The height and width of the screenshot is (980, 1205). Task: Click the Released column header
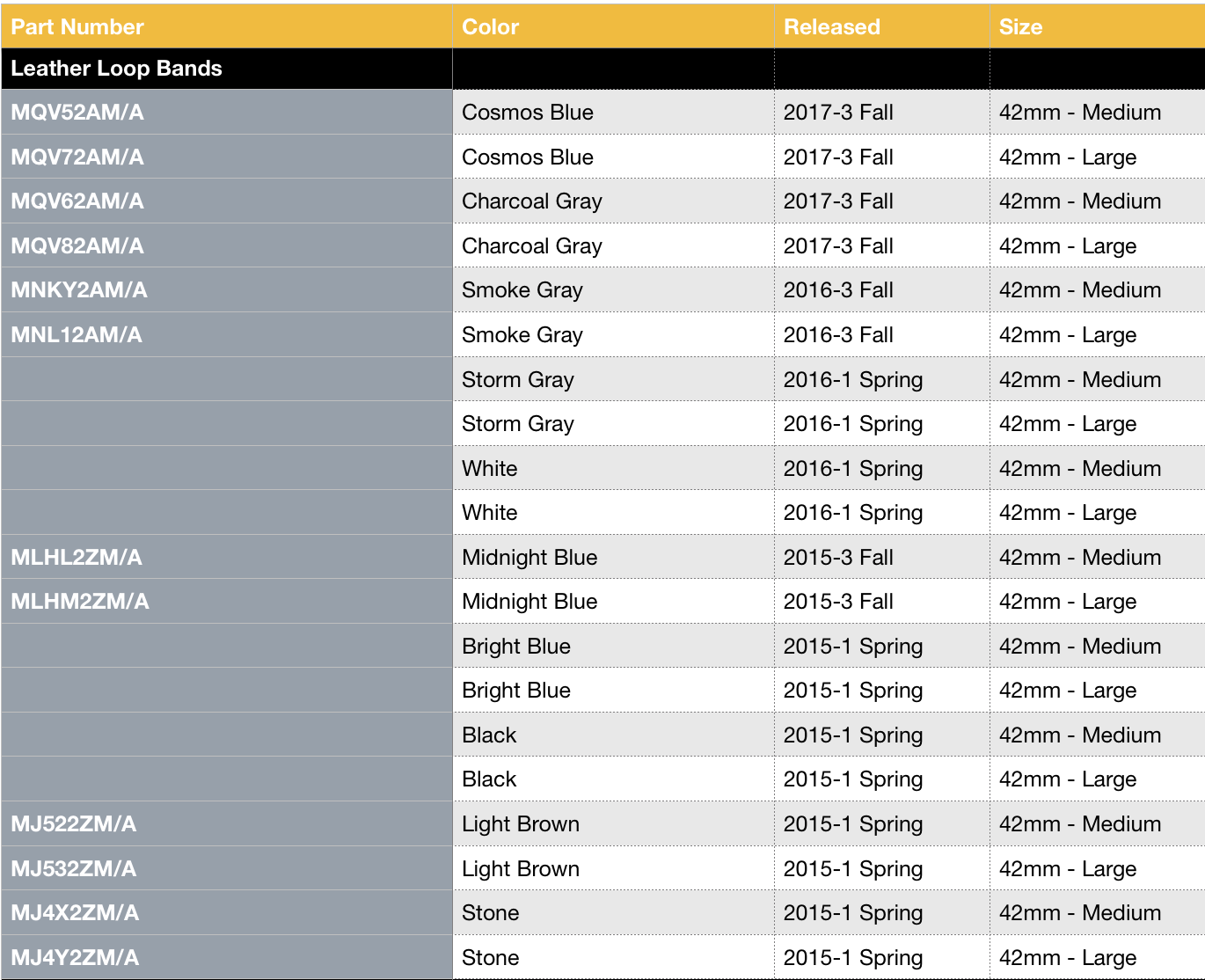[831, 26]
